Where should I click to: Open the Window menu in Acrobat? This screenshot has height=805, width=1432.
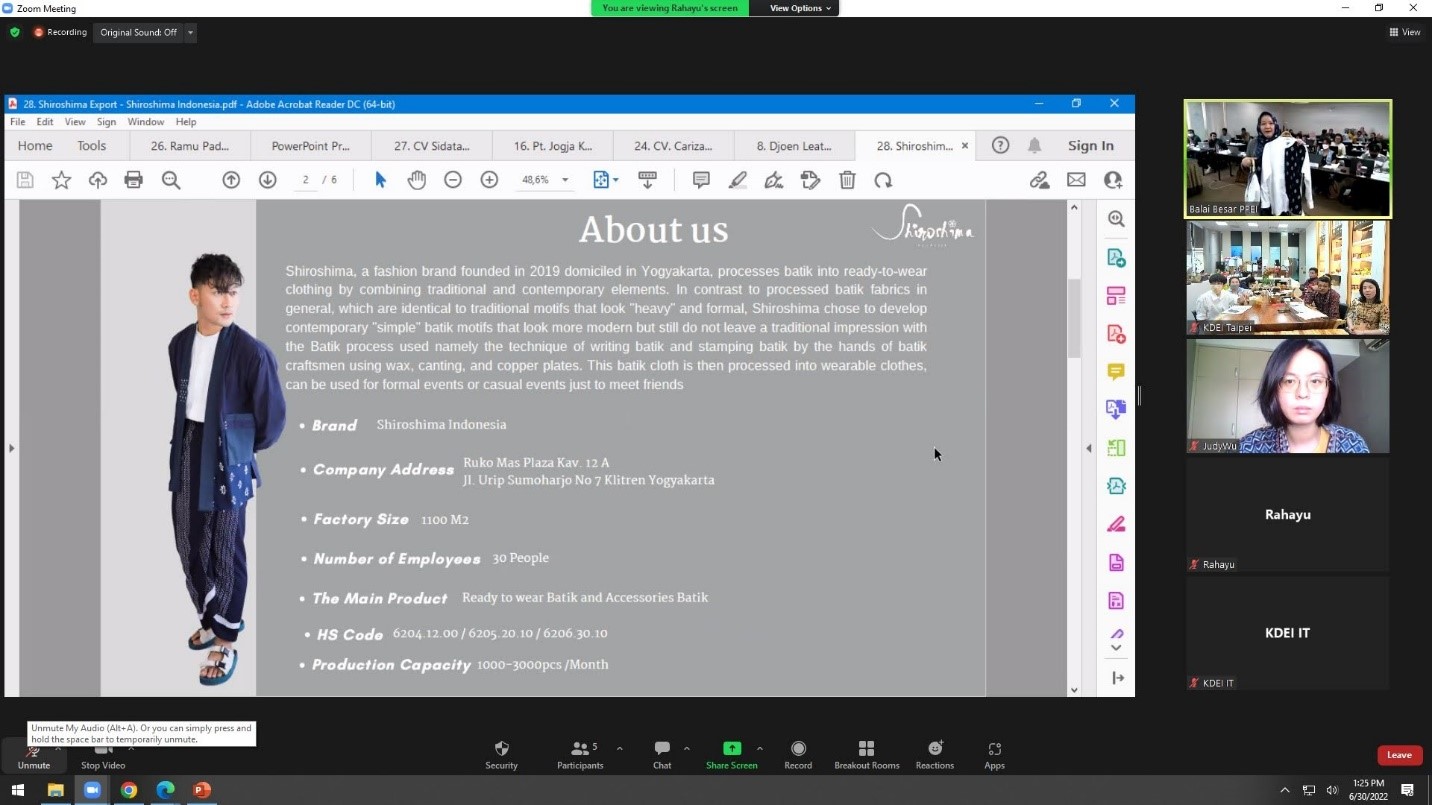click(x=146, y=122)
